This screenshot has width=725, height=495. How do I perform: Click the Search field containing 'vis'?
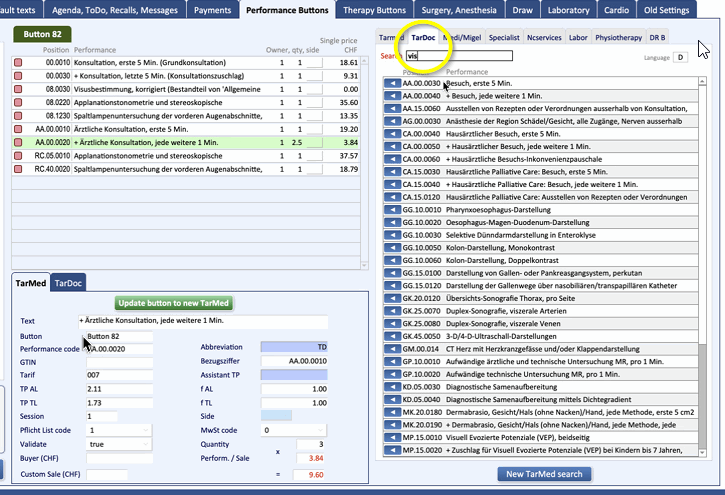point(458,56)
